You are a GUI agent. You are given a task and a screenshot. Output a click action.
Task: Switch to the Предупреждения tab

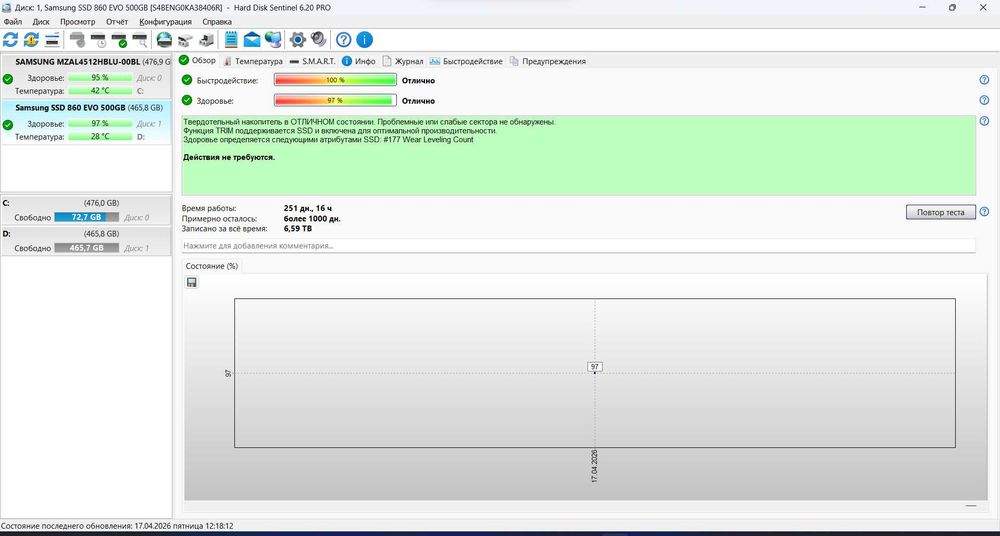click(x=547, y=61)
